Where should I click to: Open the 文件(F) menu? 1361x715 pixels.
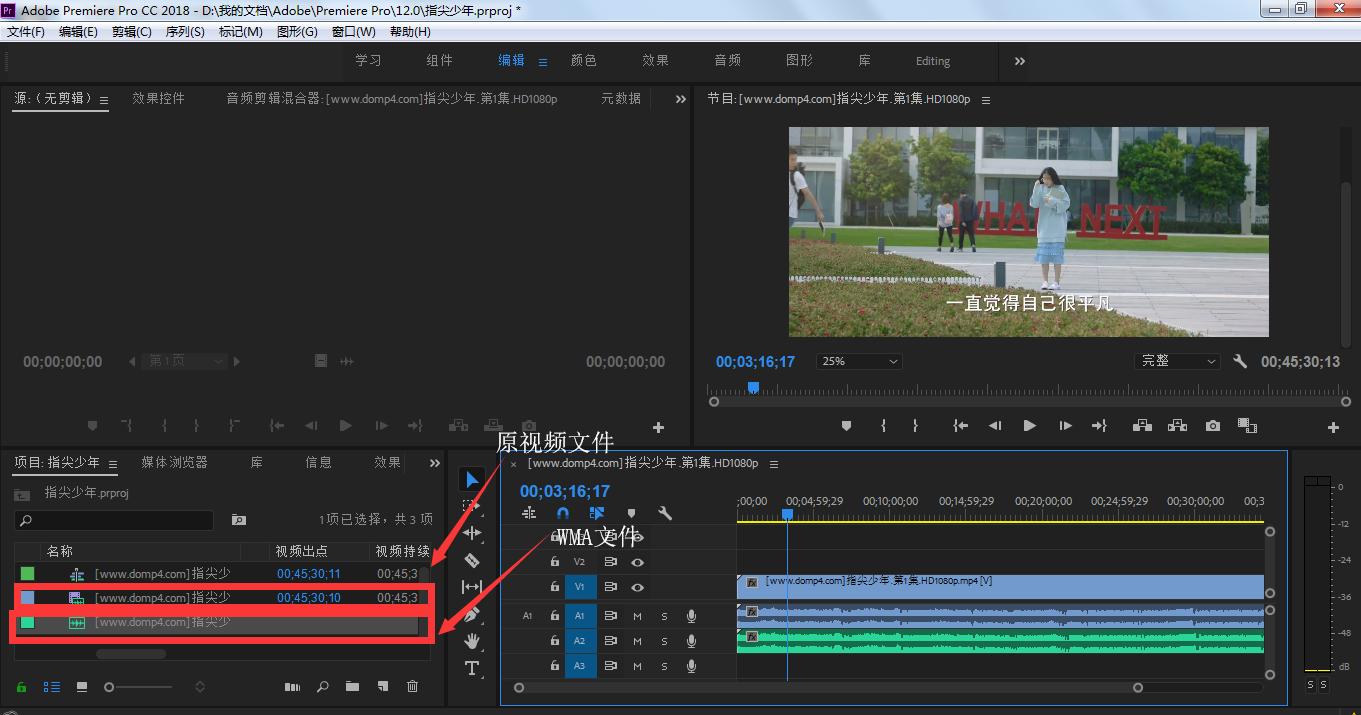click(26, 31)
